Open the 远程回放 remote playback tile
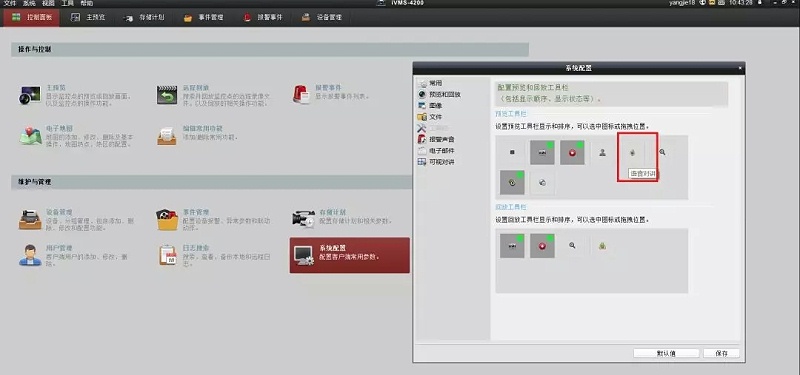800x375 pixels. click(214, 95)
